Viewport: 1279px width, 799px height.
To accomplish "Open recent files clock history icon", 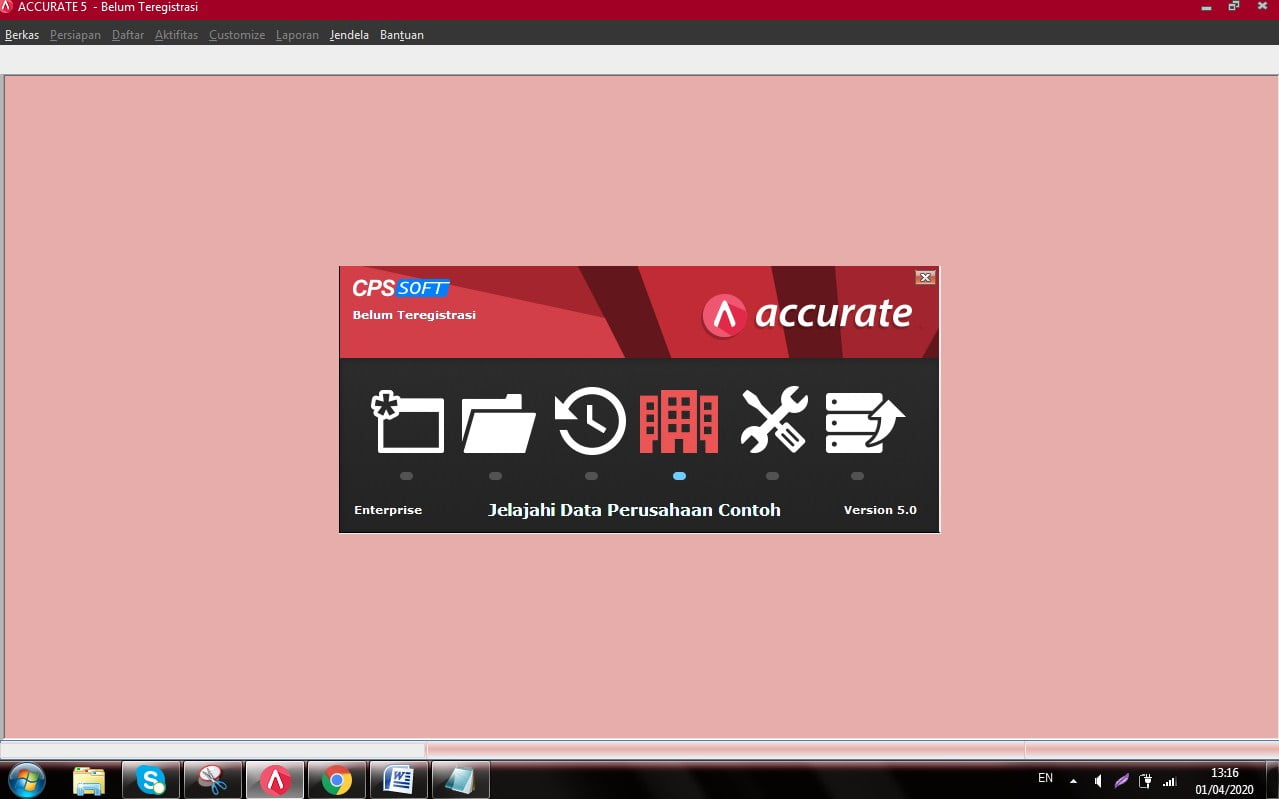I will click(590, 421).
